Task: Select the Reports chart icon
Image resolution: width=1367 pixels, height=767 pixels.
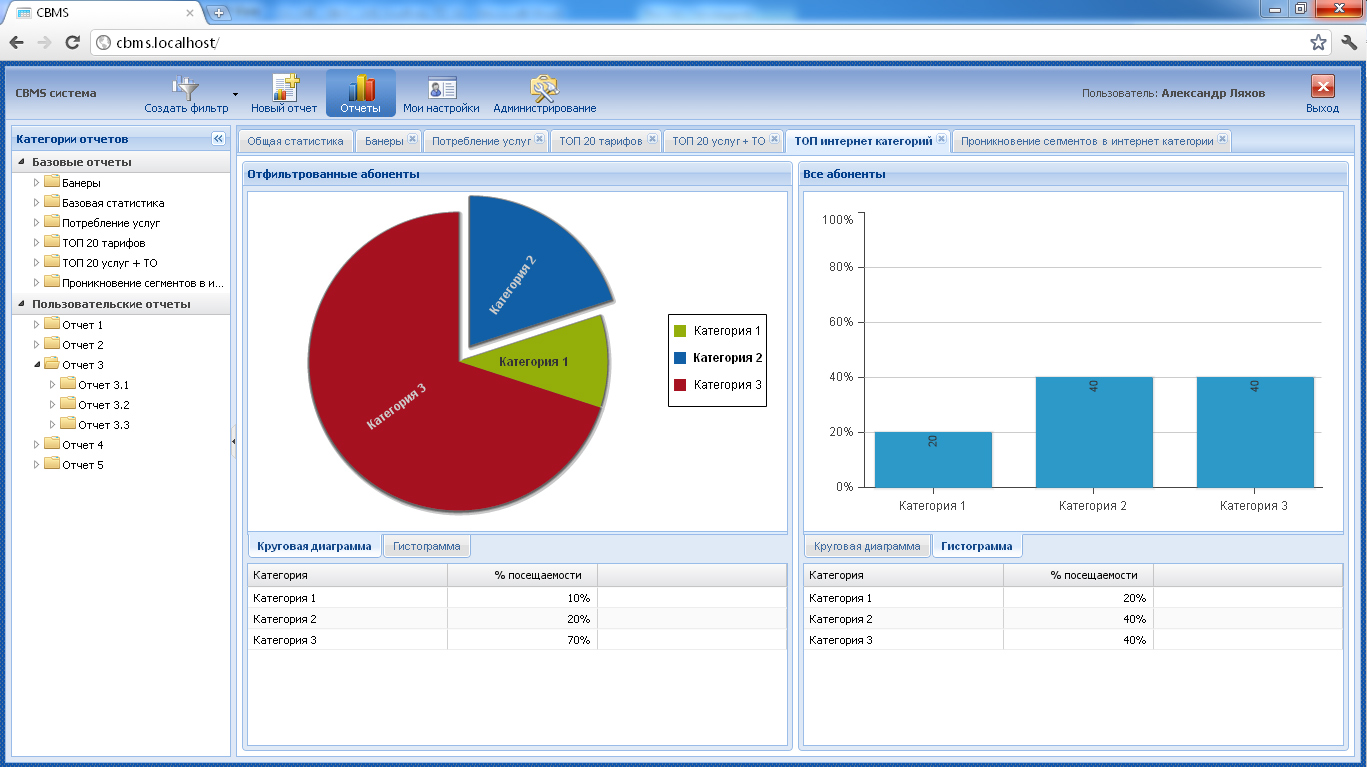Action: point(360,88)
